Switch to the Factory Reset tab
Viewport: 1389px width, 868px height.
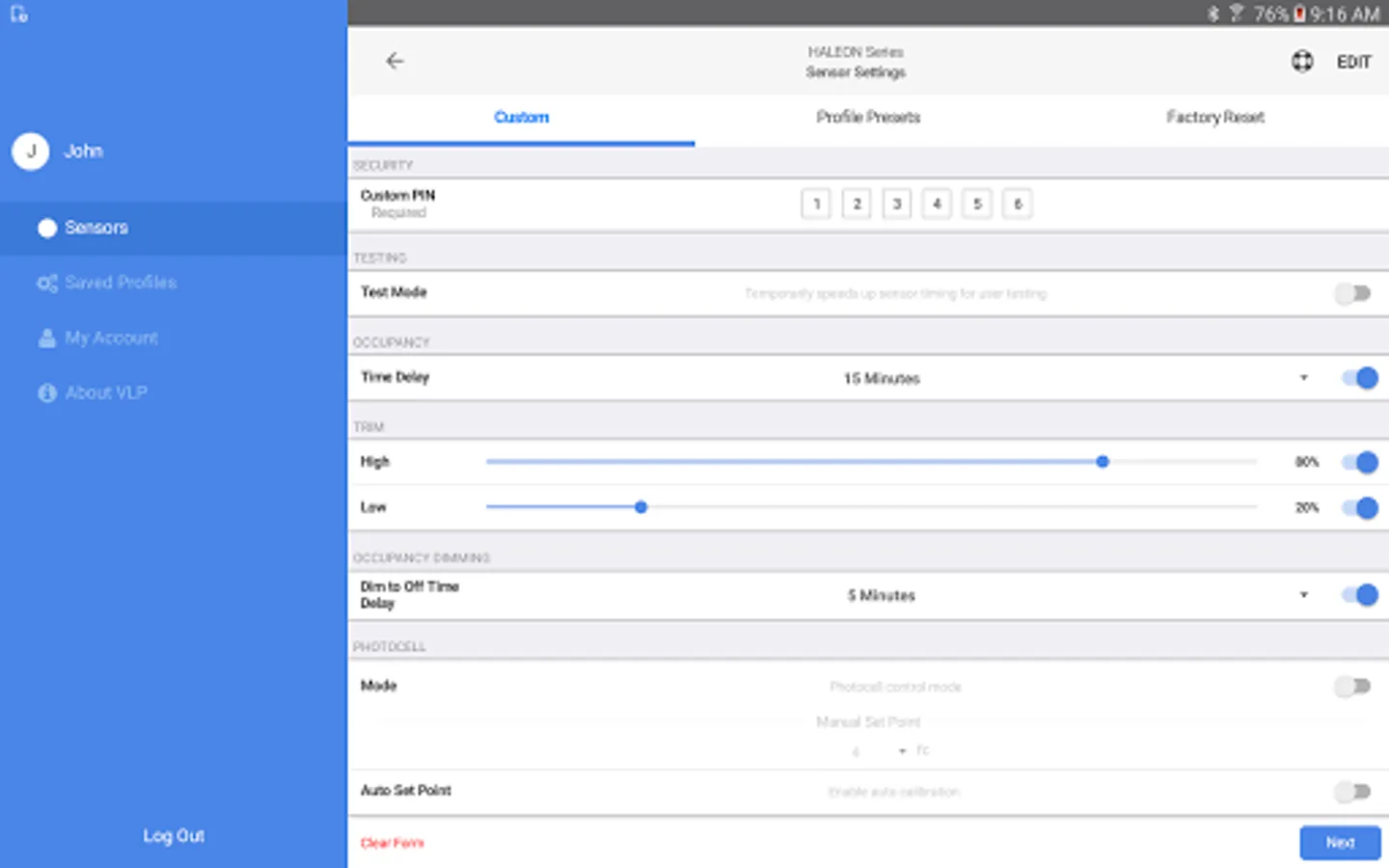coord(1215,118)
